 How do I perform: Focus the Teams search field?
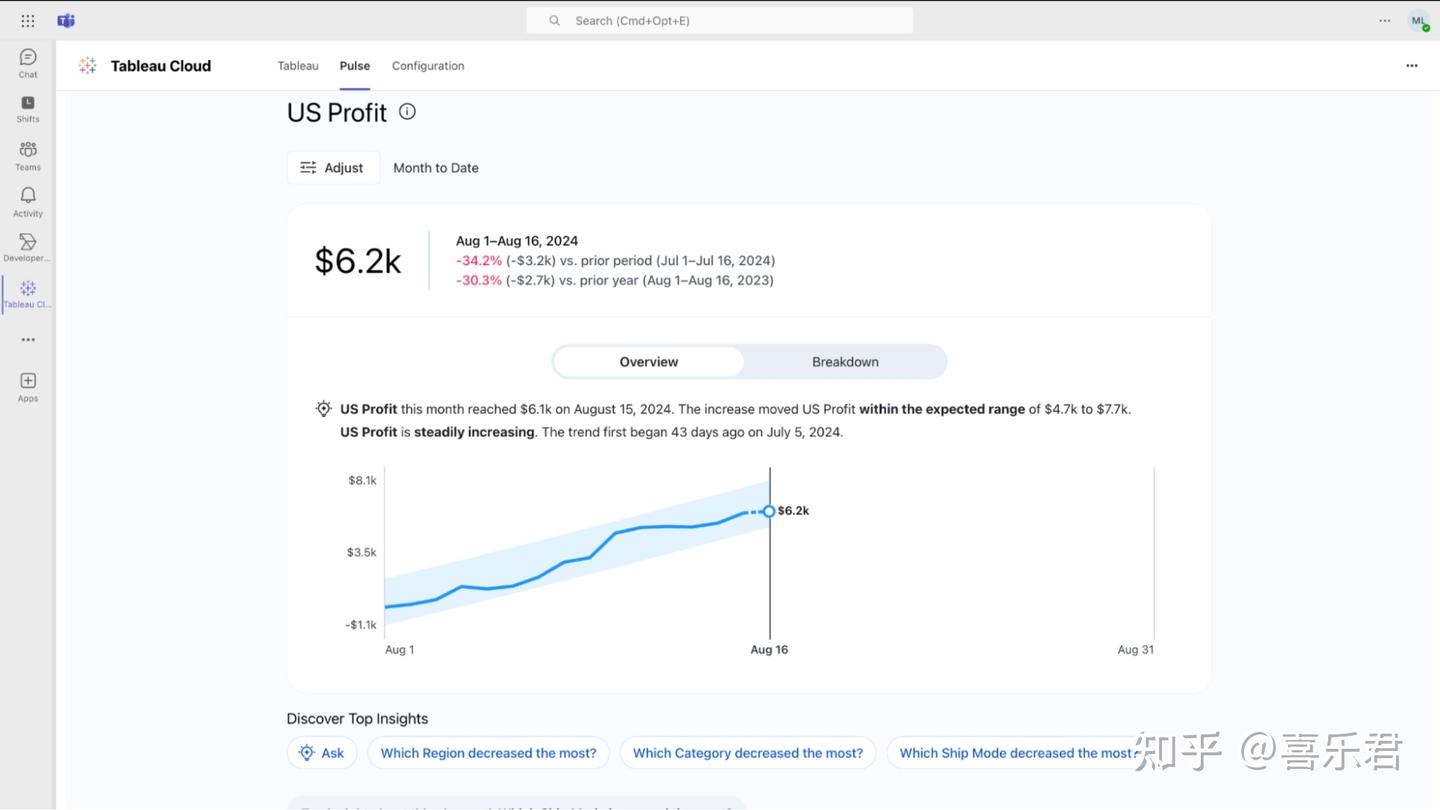[x=720, y=21]
